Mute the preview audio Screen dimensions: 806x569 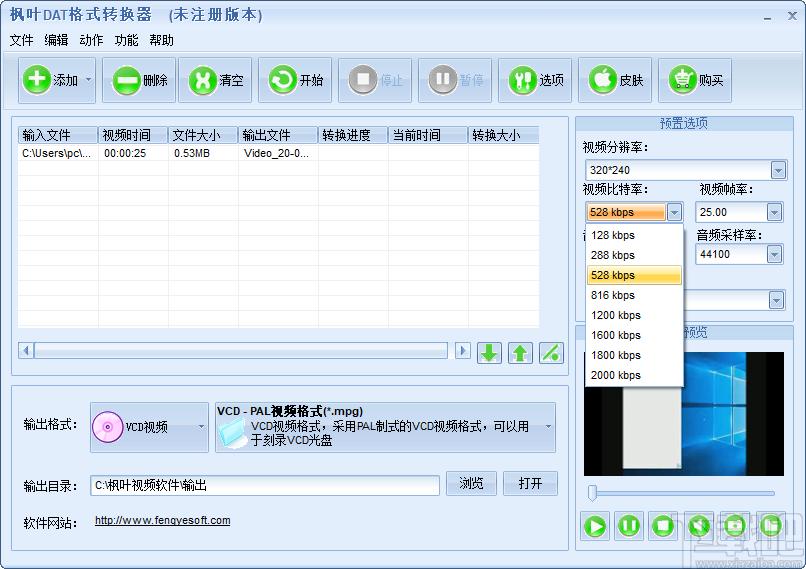(699, 525)
